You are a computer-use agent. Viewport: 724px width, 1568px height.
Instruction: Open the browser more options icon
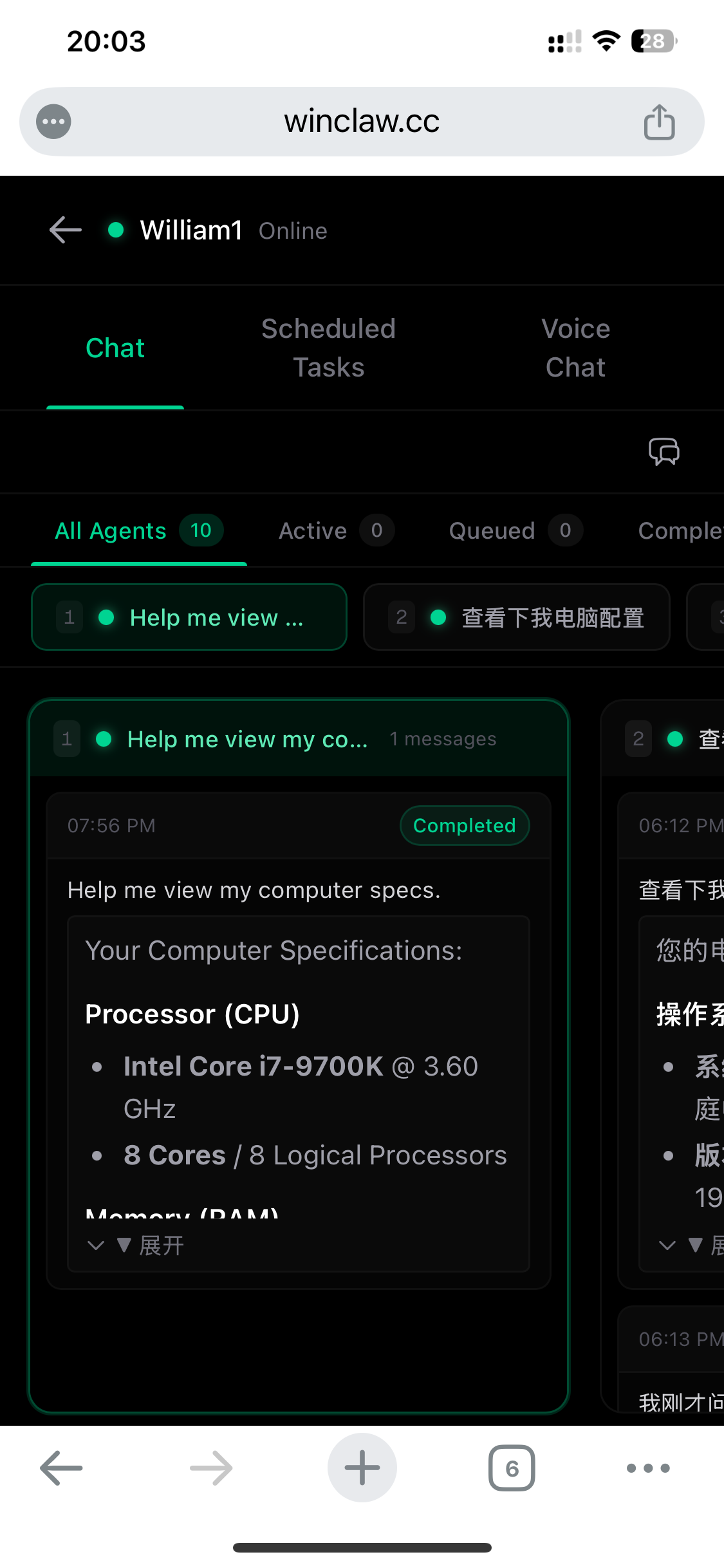(x=648, y=1468)
